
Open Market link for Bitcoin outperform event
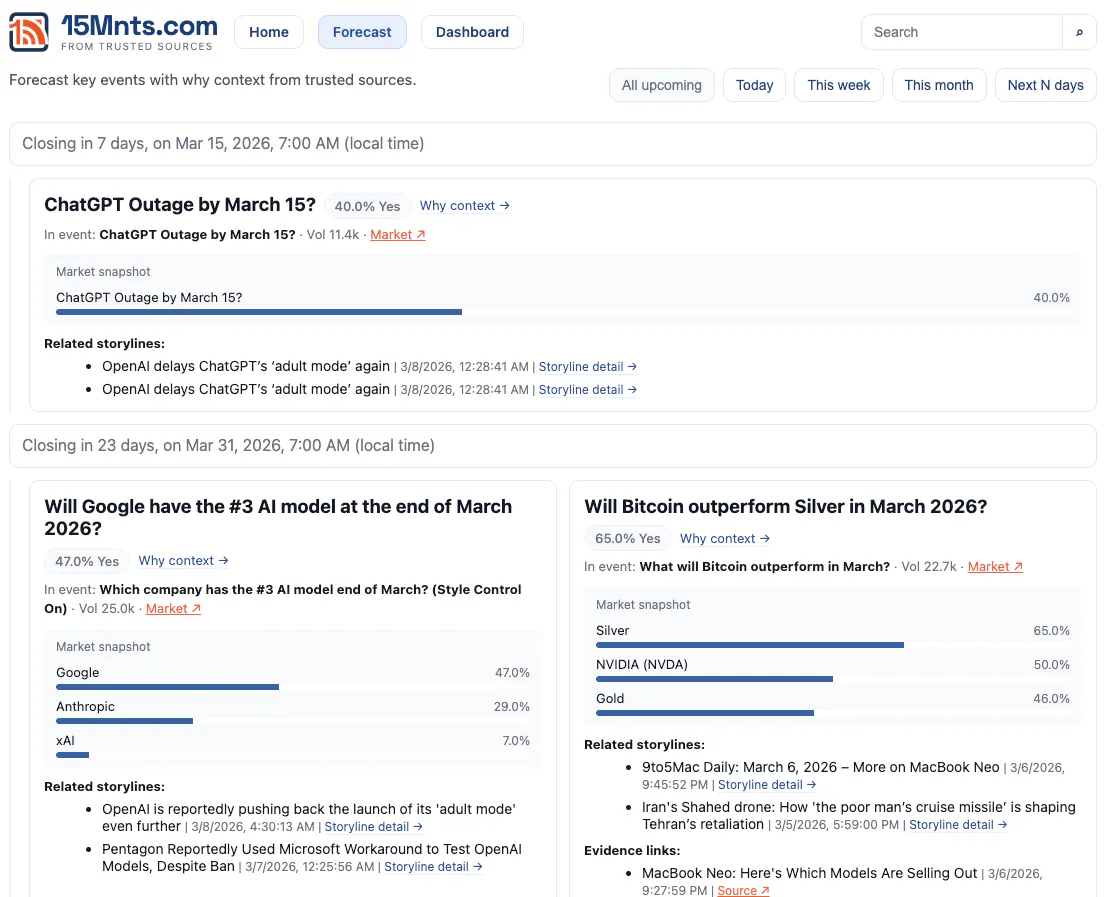[x=995, y=567]
